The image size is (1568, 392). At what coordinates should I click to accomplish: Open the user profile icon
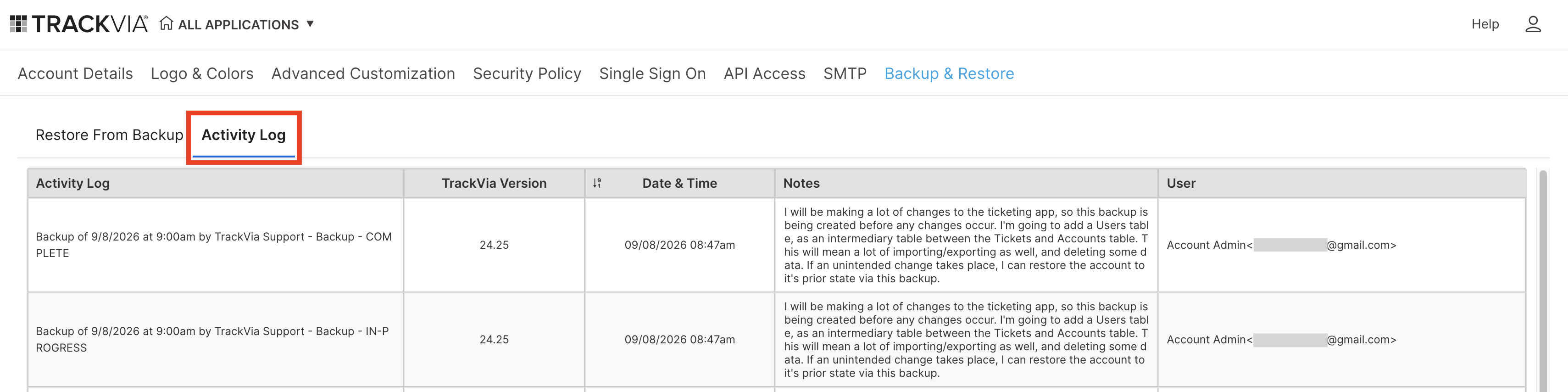click(x=1533, y=24)
